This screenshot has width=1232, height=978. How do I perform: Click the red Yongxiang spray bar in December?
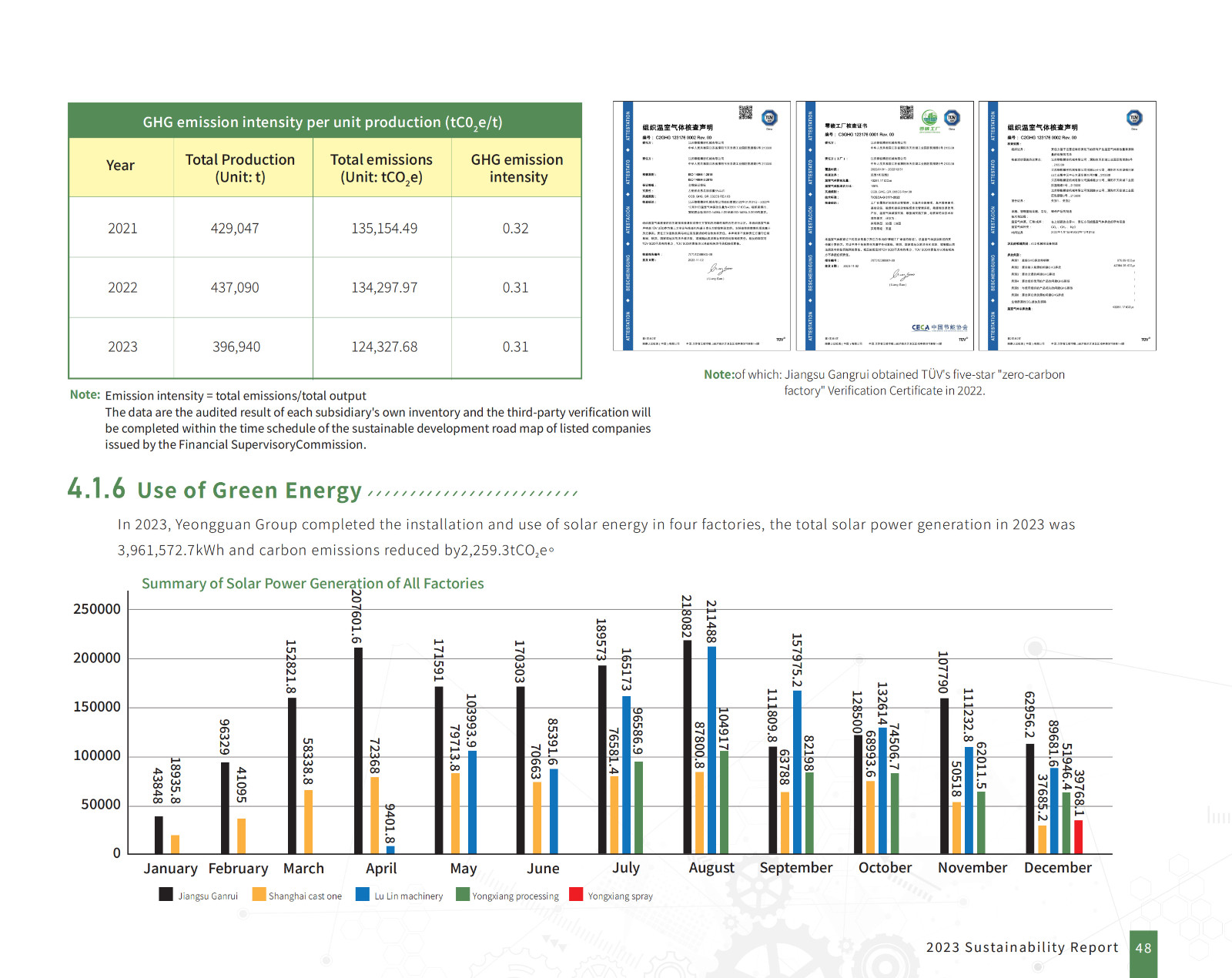pos(1079,837)
